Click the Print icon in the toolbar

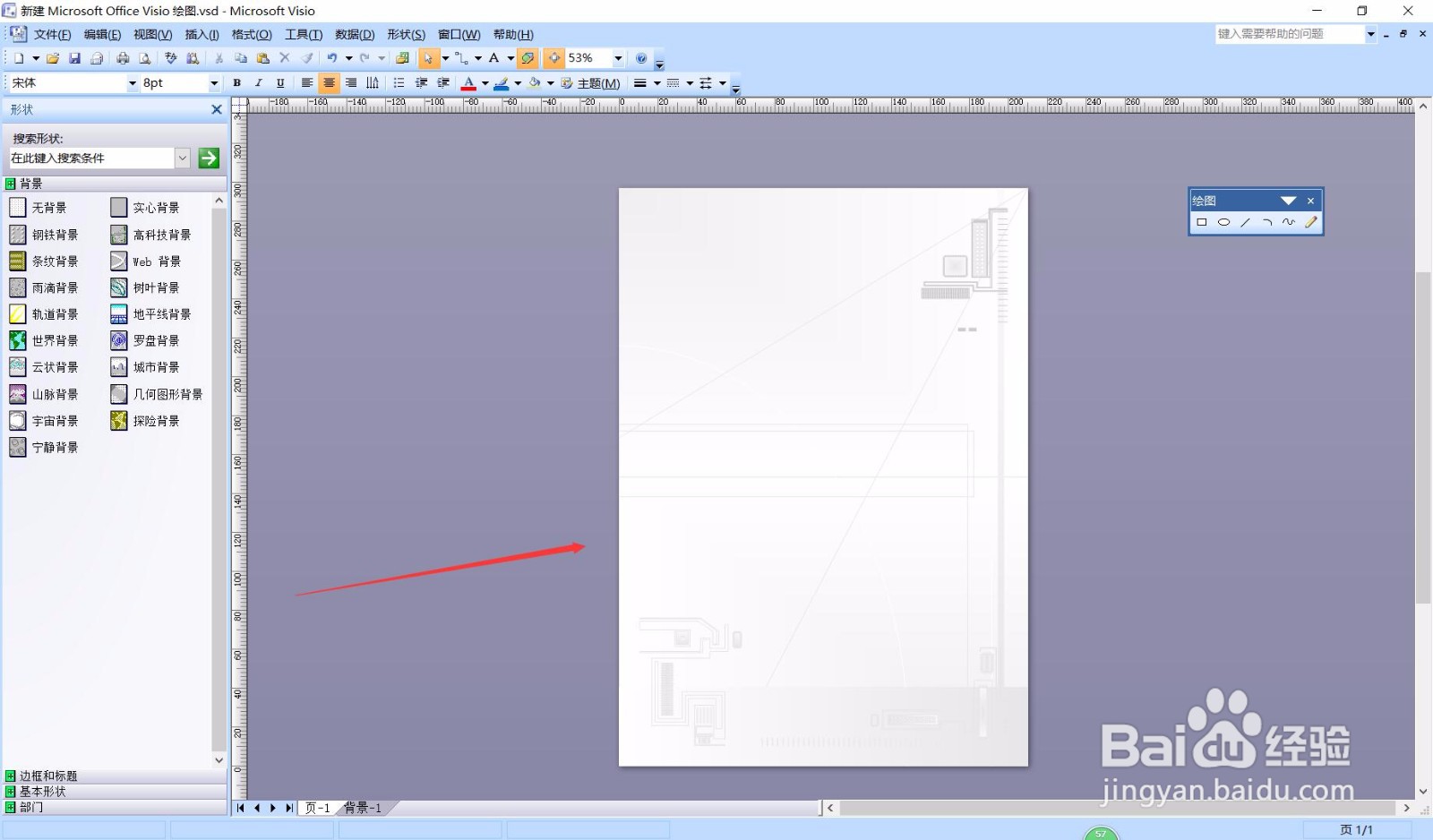click(x=123, y=58)
